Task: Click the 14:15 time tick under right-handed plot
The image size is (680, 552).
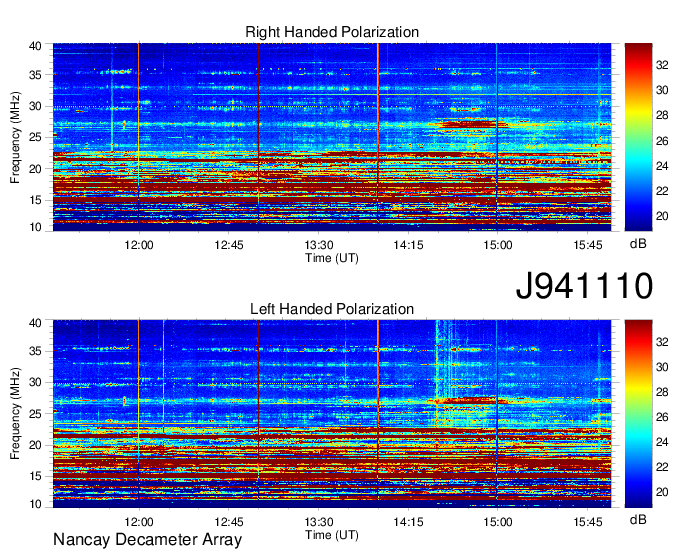Action: tap(408, 245)
